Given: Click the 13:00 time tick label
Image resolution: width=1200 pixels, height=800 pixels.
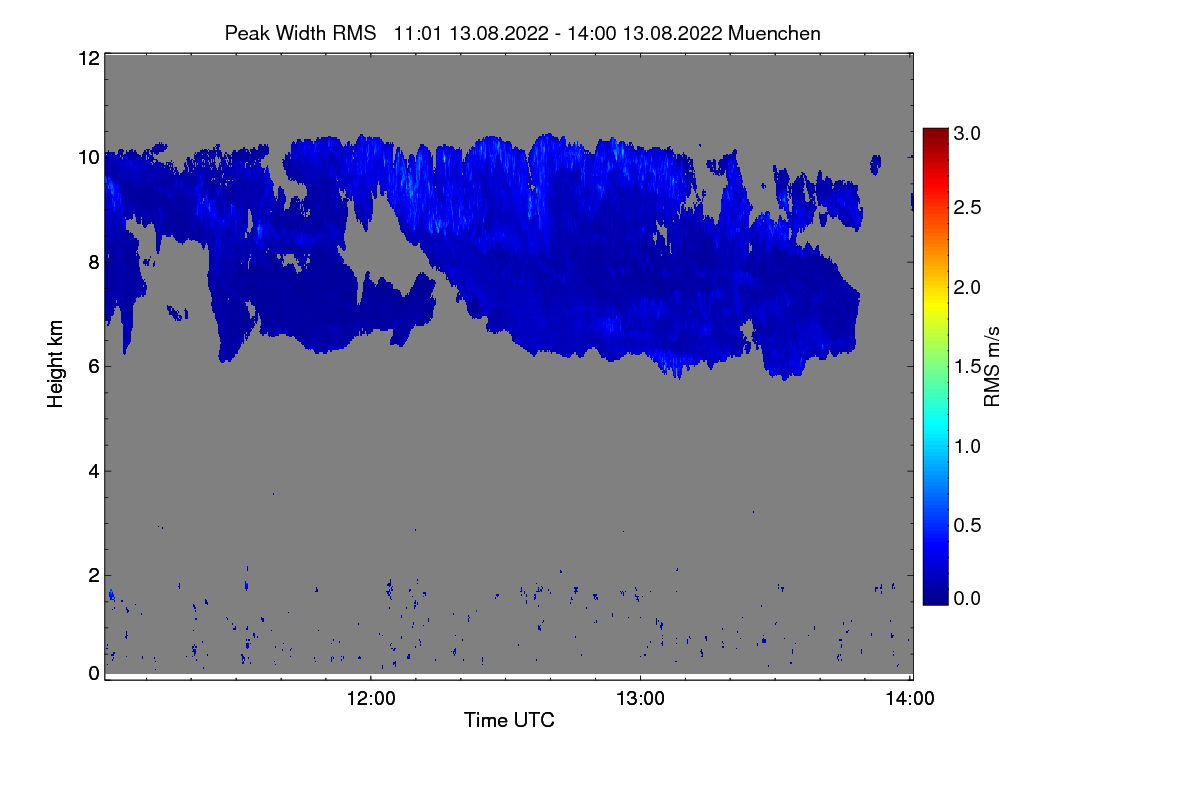Looking at the screenshot, I should tap(640, 698).
